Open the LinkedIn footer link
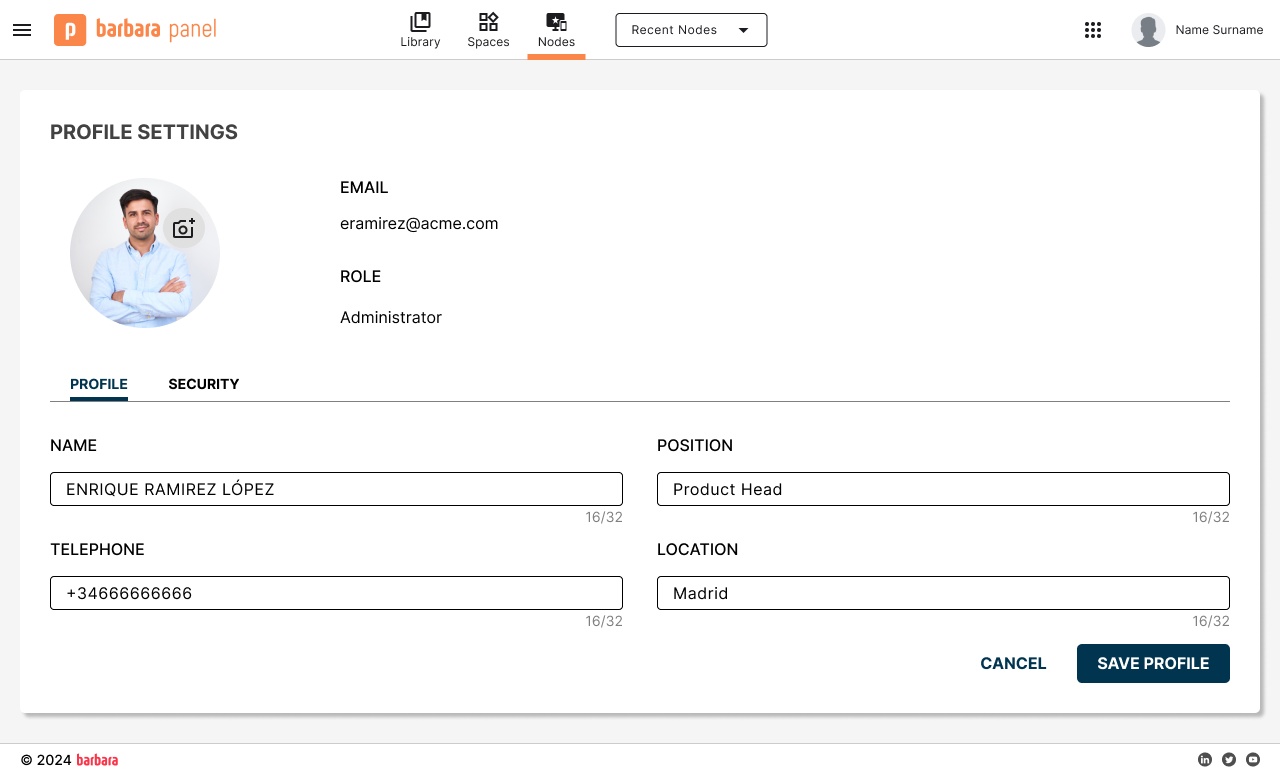This screenshot has height=776, width=1280. click(x=1205, y=760)
